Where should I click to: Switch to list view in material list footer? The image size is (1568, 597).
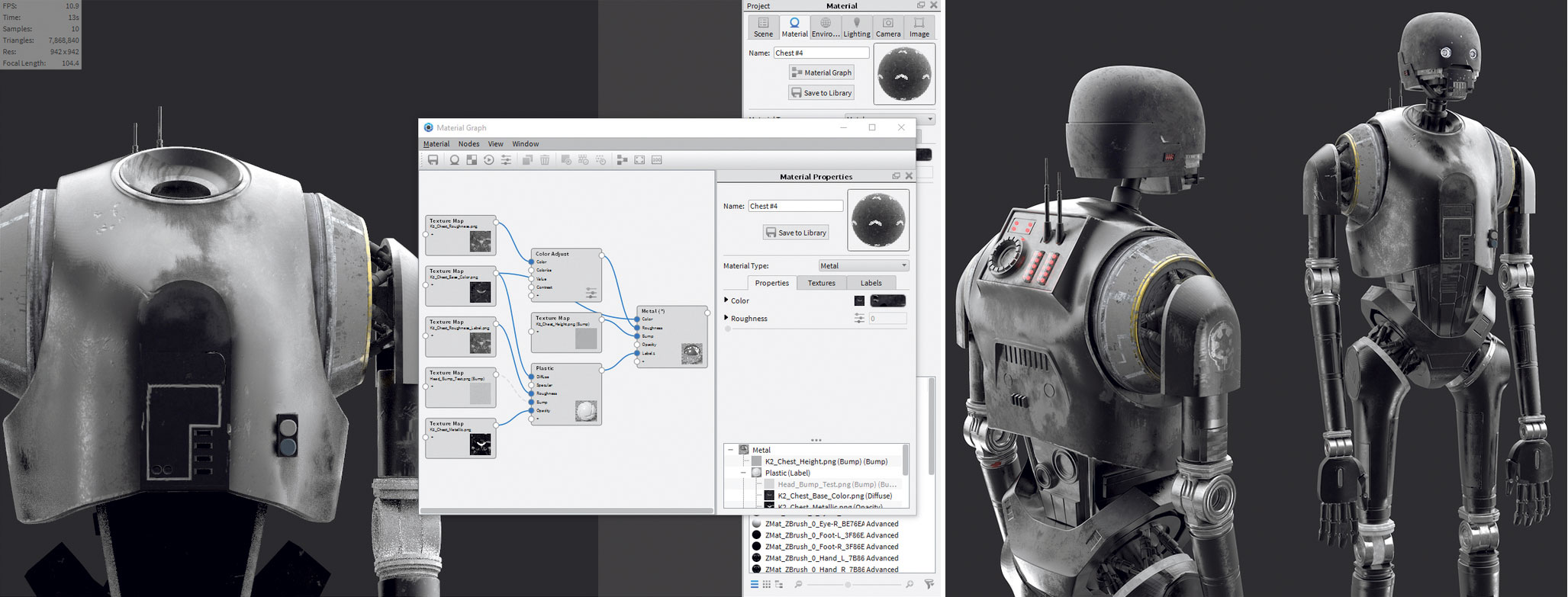click(754, 585)
